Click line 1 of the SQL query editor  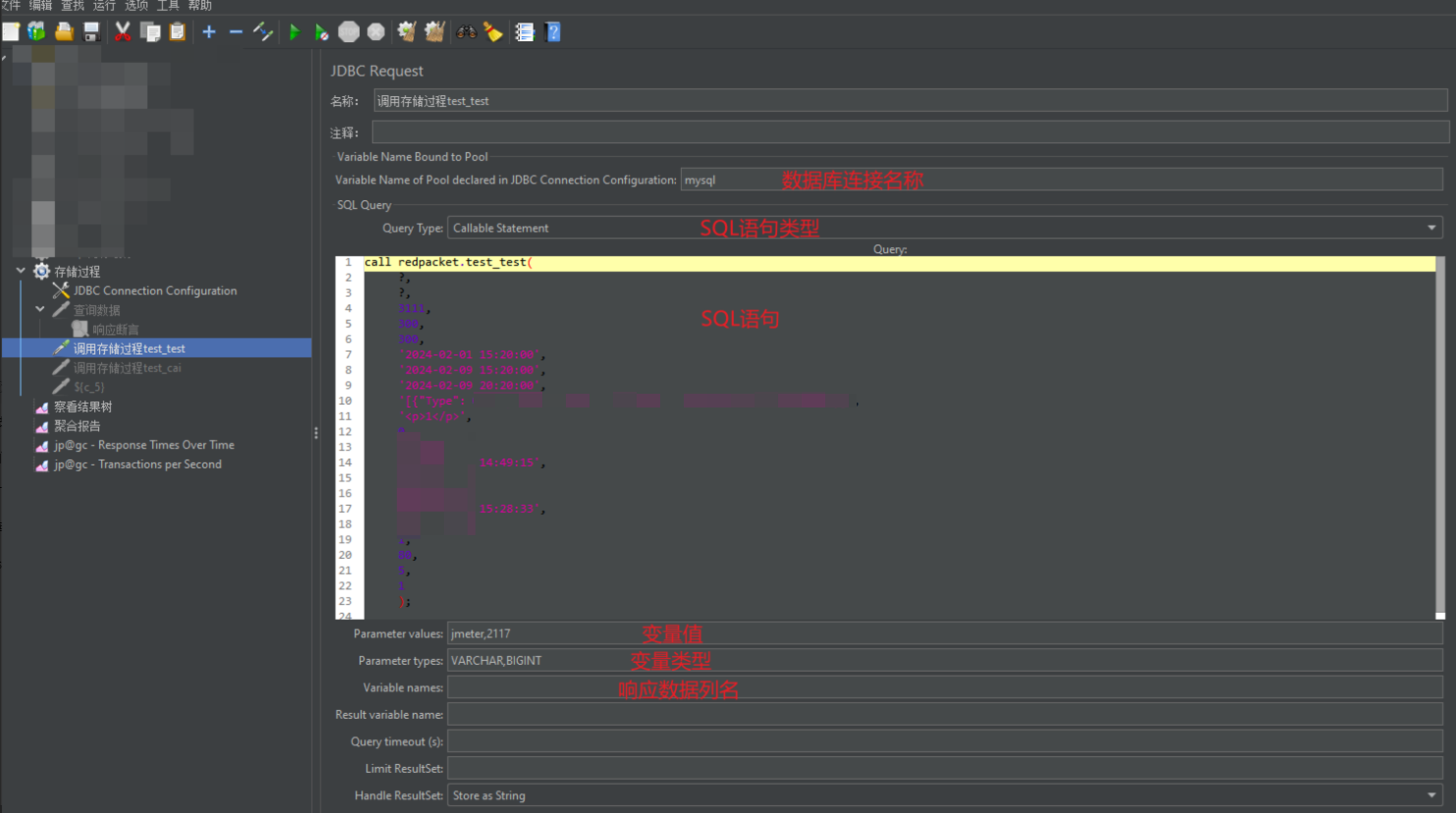[x=898, y=262]
